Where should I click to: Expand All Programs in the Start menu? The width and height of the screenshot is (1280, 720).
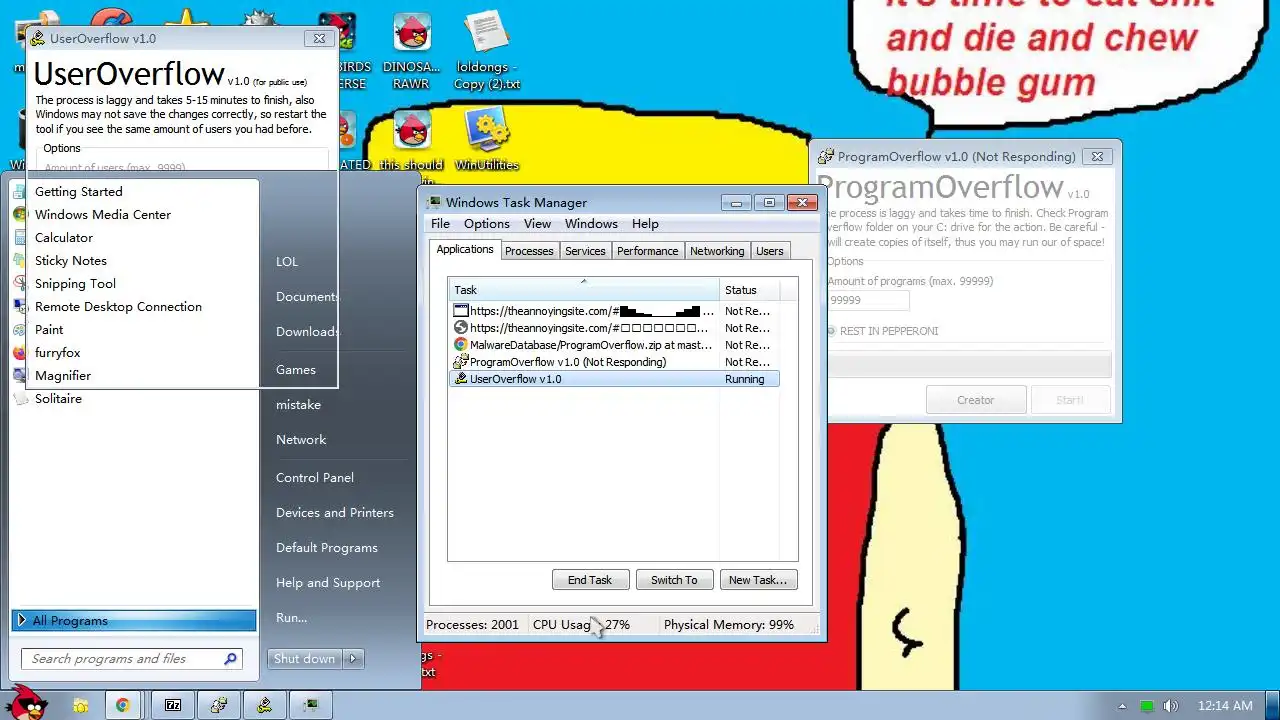134,621
